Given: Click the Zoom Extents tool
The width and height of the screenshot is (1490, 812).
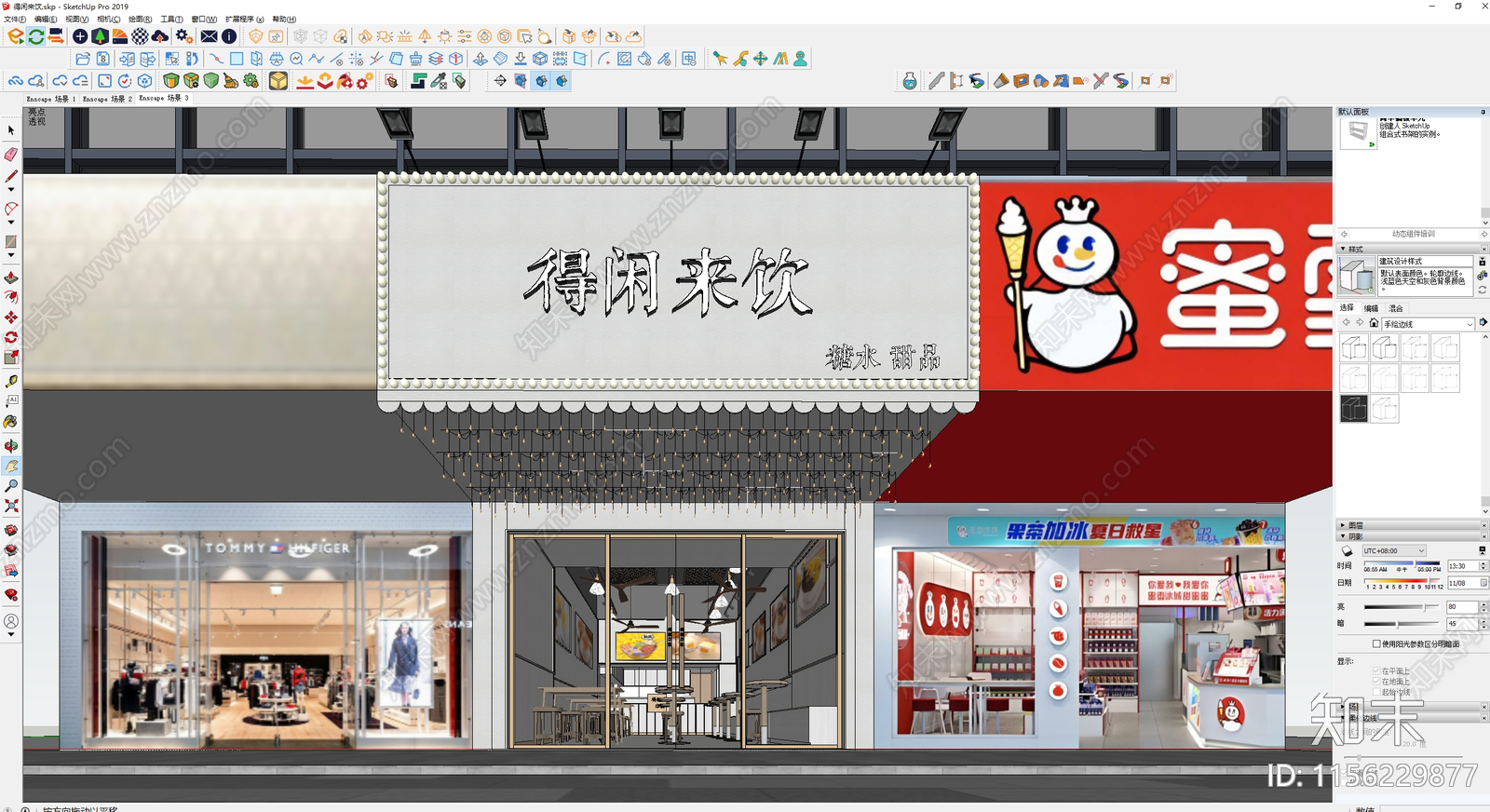Looking at the screenshot, I should coord(11,506).
